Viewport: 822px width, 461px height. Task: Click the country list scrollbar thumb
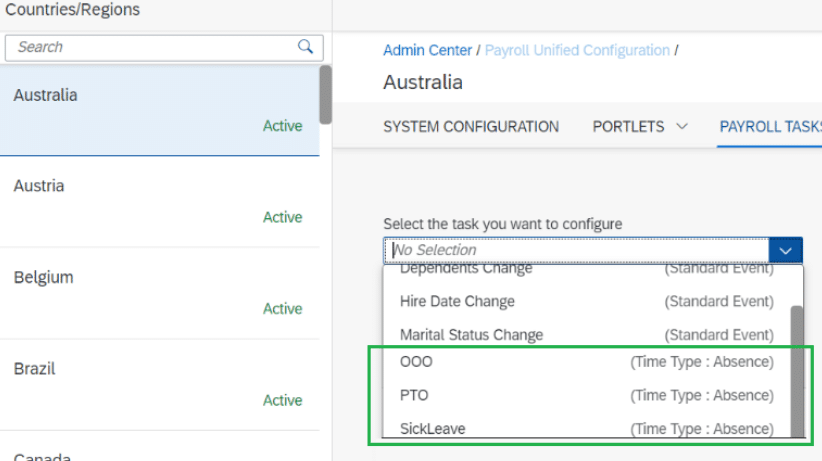click(325, 95)
